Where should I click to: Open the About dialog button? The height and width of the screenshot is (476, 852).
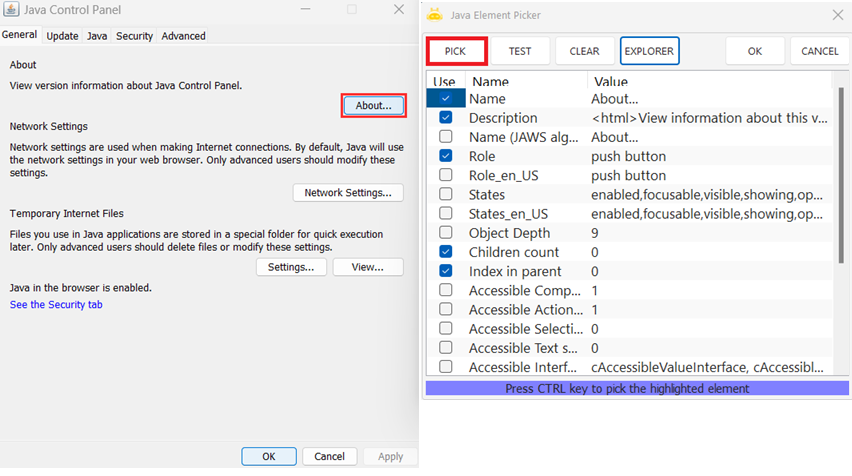373,105
